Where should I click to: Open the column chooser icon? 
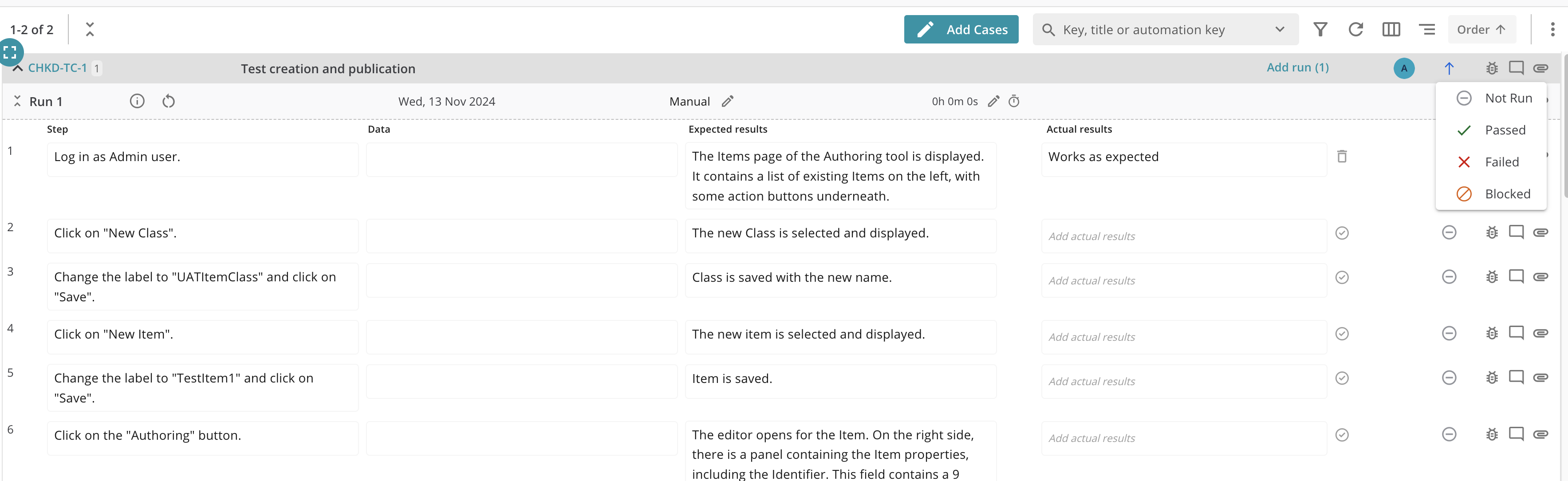(x=1391, y=29)
